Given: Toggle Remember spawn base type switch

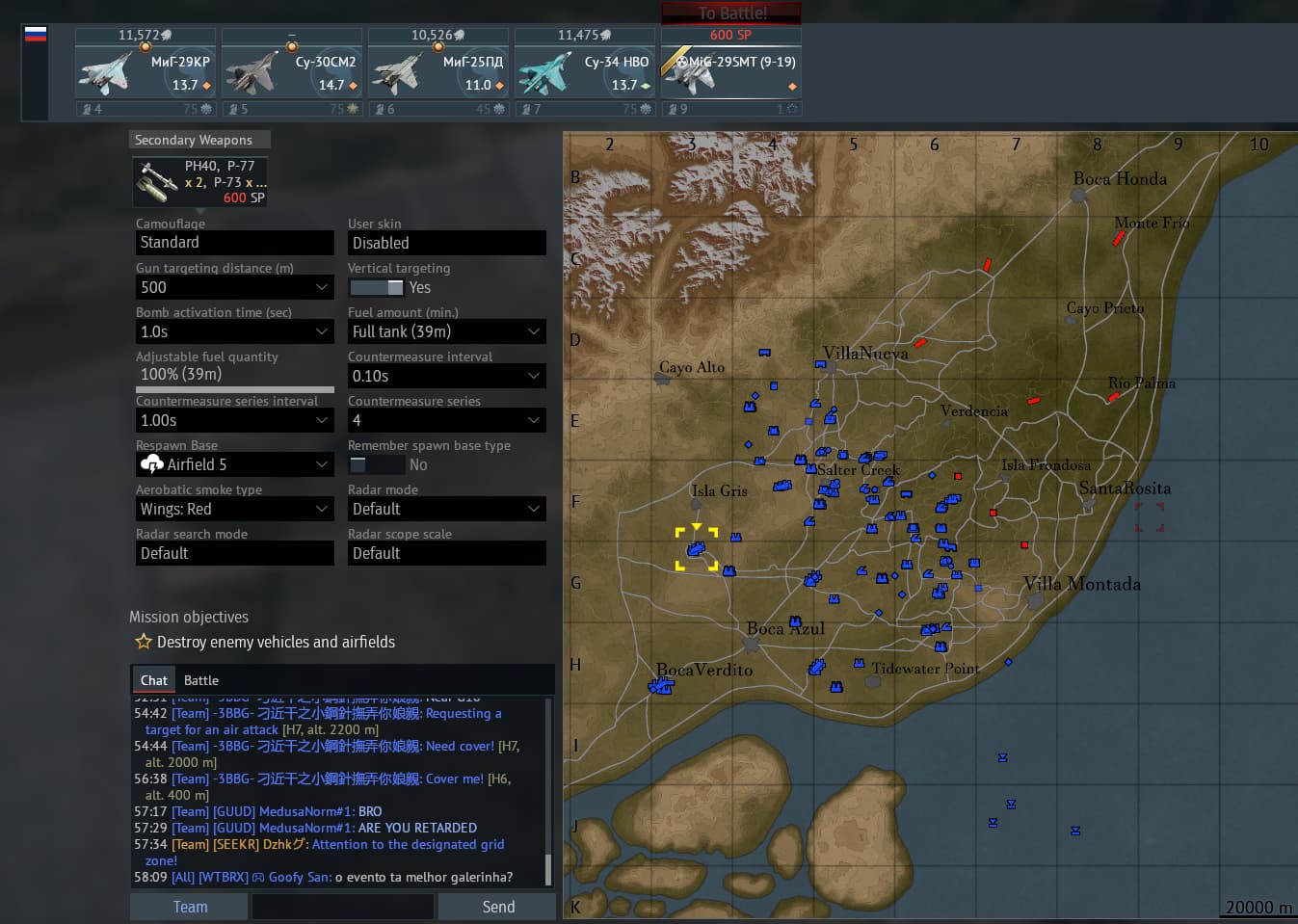Looking at the screenshot, I should click(x=376, y=464).
